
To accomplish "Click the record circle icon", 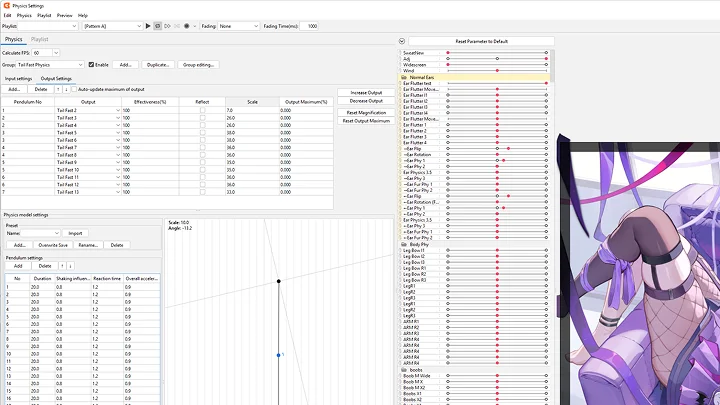I will [186, 26].
